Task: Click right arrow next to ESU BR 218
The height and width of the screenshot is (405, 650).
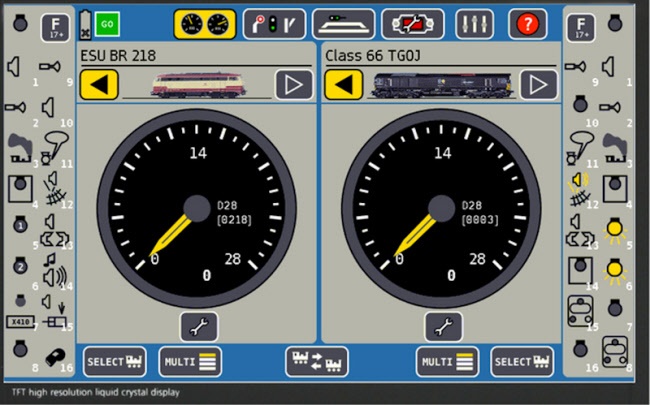Action: tap(293, 84)
